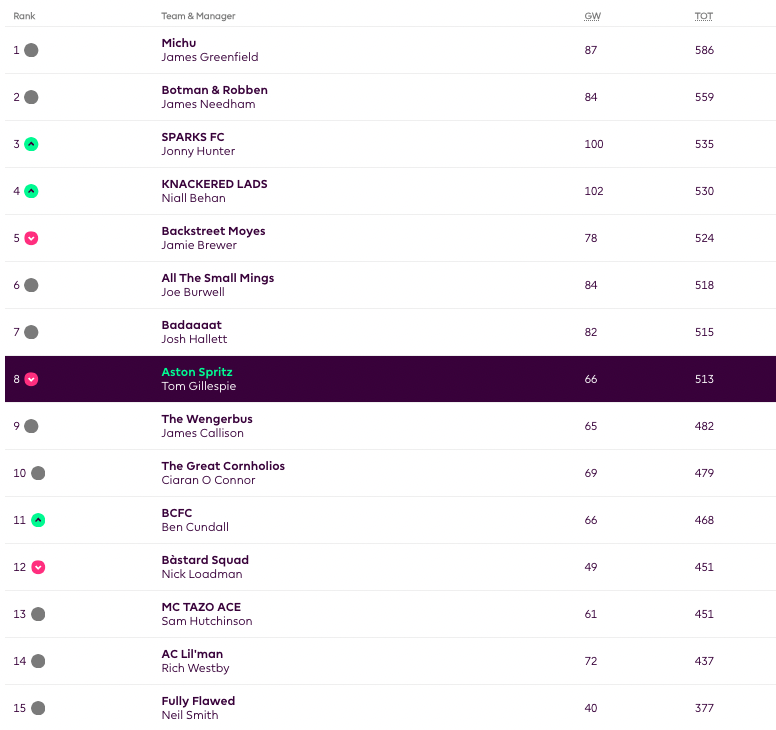Click the Rank column header
This screenshot has width=776, height=730.
(x=24, y=16)
